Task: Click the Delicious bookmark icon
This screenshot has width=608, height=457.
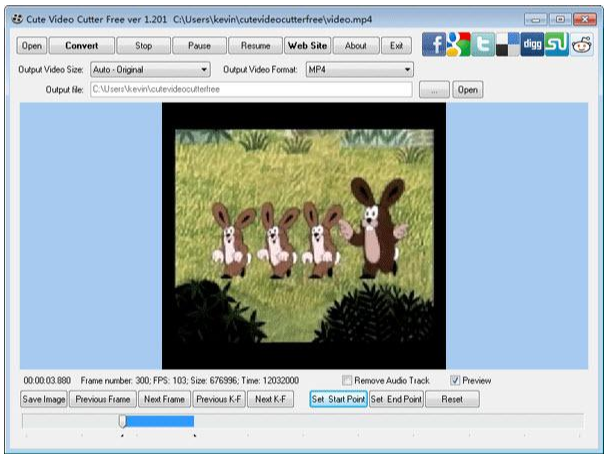Action: coord(507,45)
